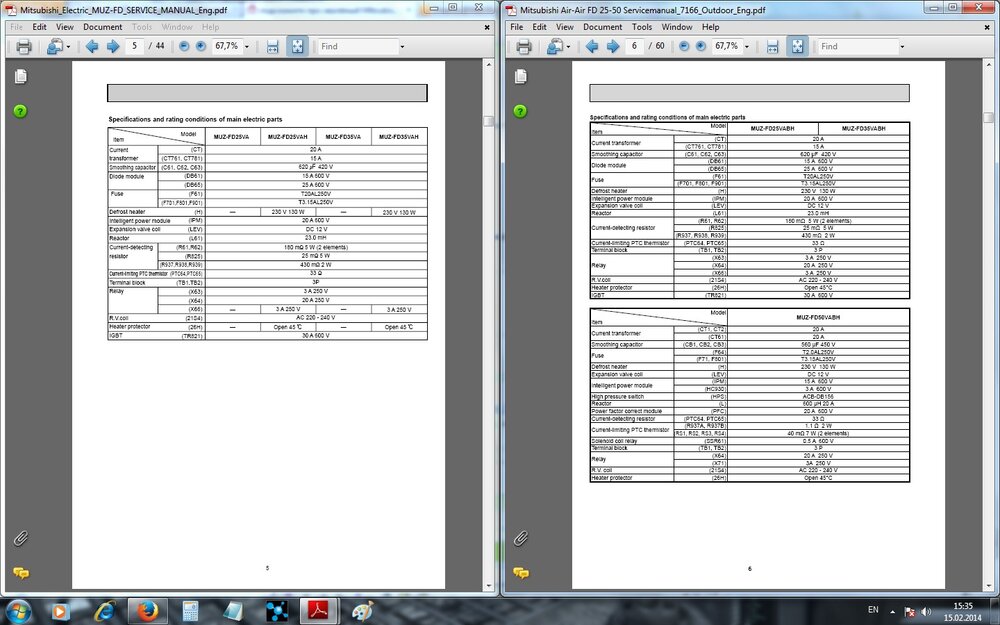Click zoom value field in left window
Viewport: 1000px width, 625px height.
227,46
